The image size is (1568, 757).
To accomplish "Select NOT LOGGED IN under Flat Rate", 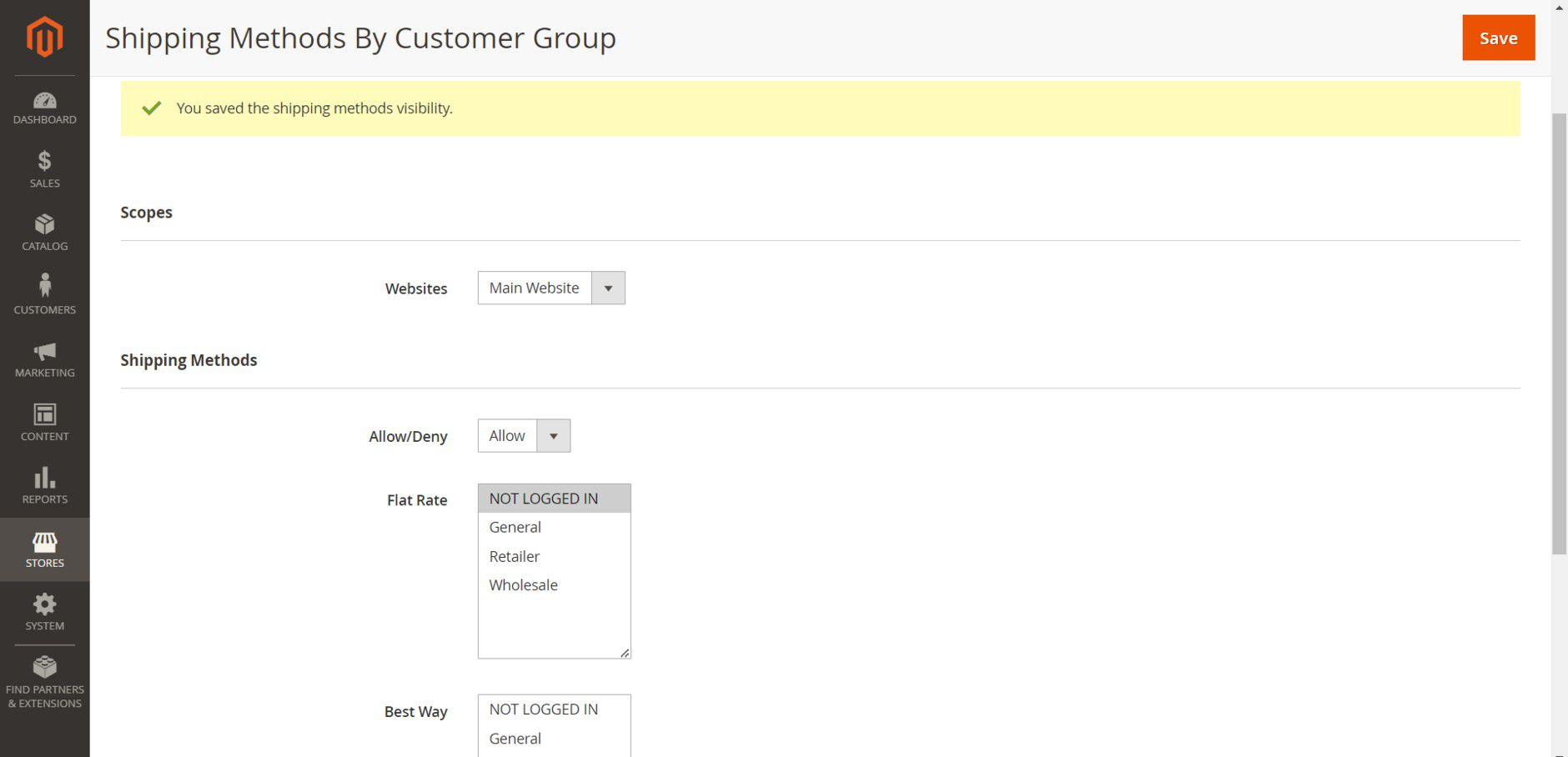I will click(x=543, y=499).
